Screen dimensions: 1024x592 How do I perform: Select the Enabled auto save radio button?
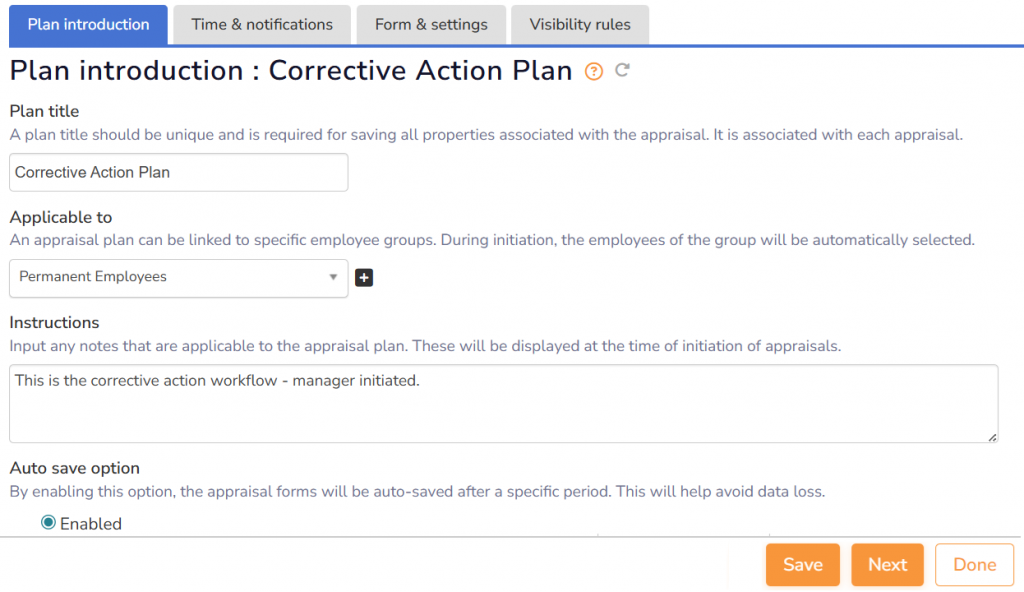48,523
